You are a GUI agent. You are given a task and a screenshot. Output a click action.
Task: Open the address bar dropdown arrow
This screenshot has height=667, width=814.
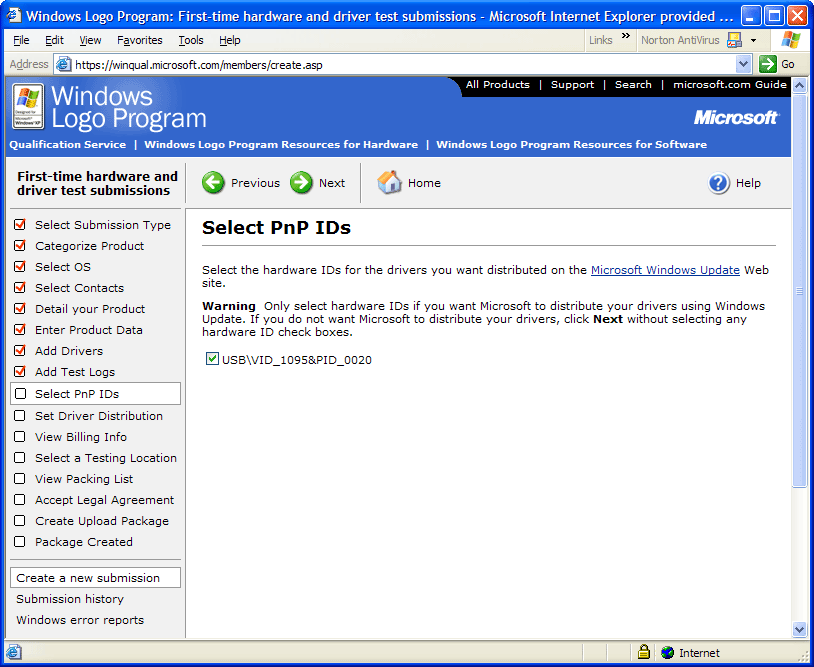743,64
